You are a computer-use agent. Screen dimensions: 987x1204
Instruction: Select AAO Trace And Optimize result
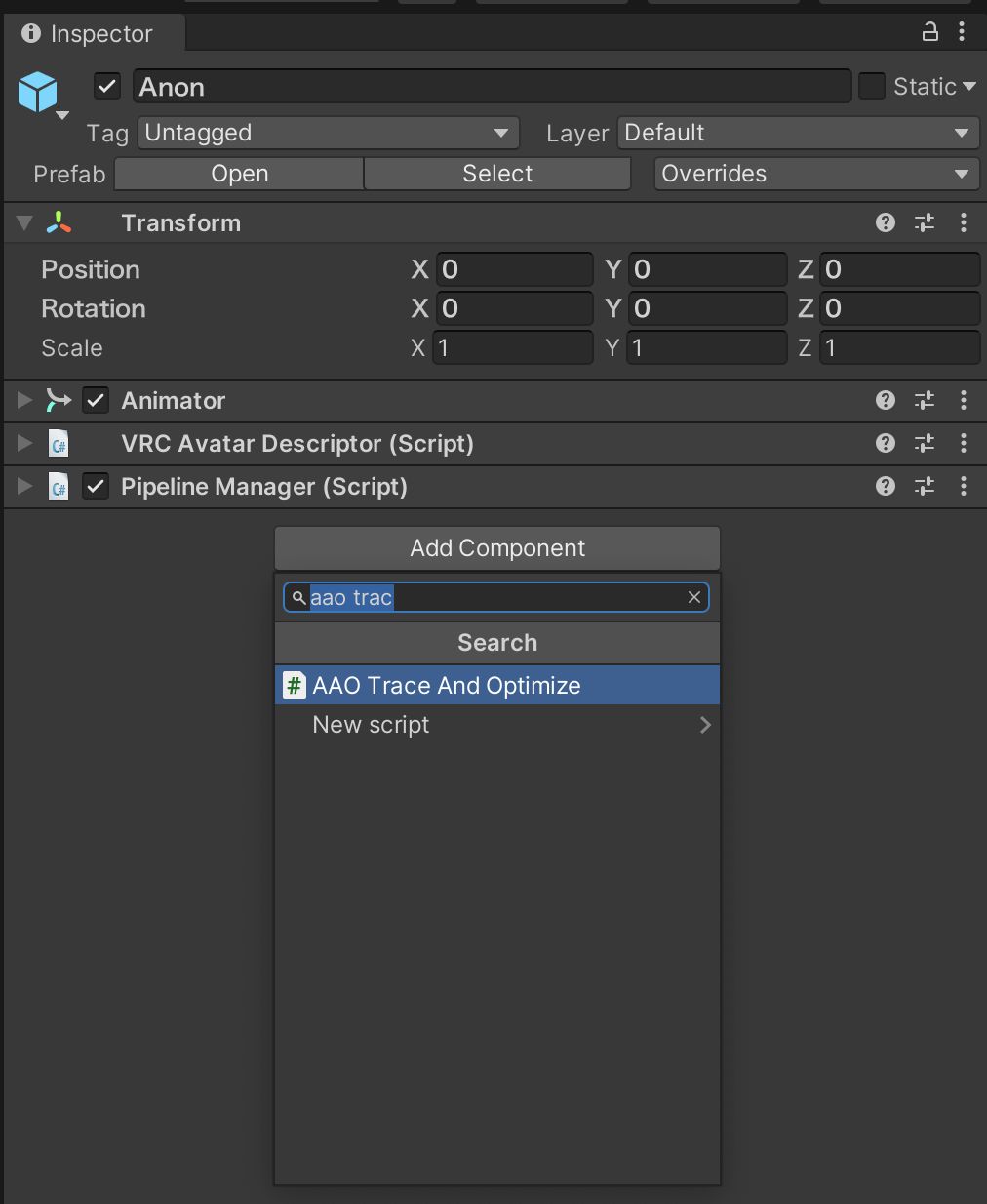point(497,685)
